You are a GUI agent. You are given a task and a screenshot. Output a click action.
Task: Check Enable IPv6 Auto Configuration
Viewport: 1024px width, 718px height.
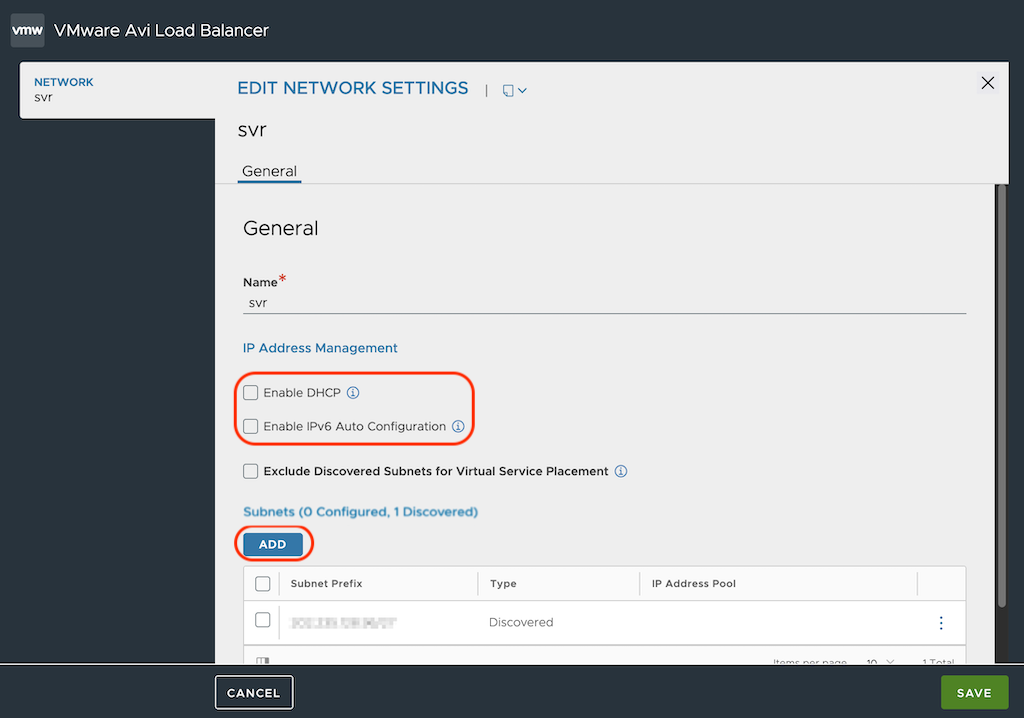[251, 427]
